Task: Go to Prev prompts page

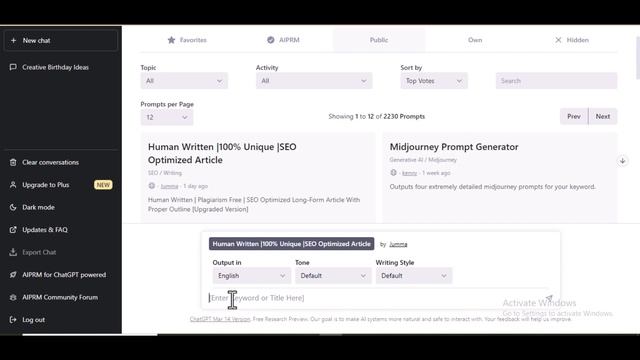Action: (x=574, y=116)
